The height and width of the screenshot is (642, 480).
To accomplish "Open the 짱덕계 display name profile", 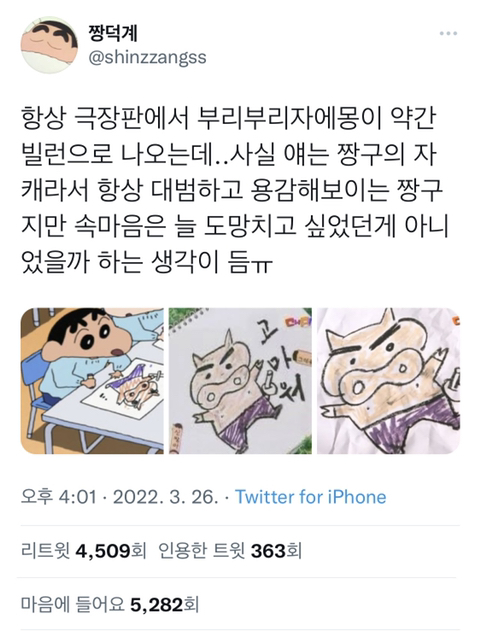I will pos(113,34).
